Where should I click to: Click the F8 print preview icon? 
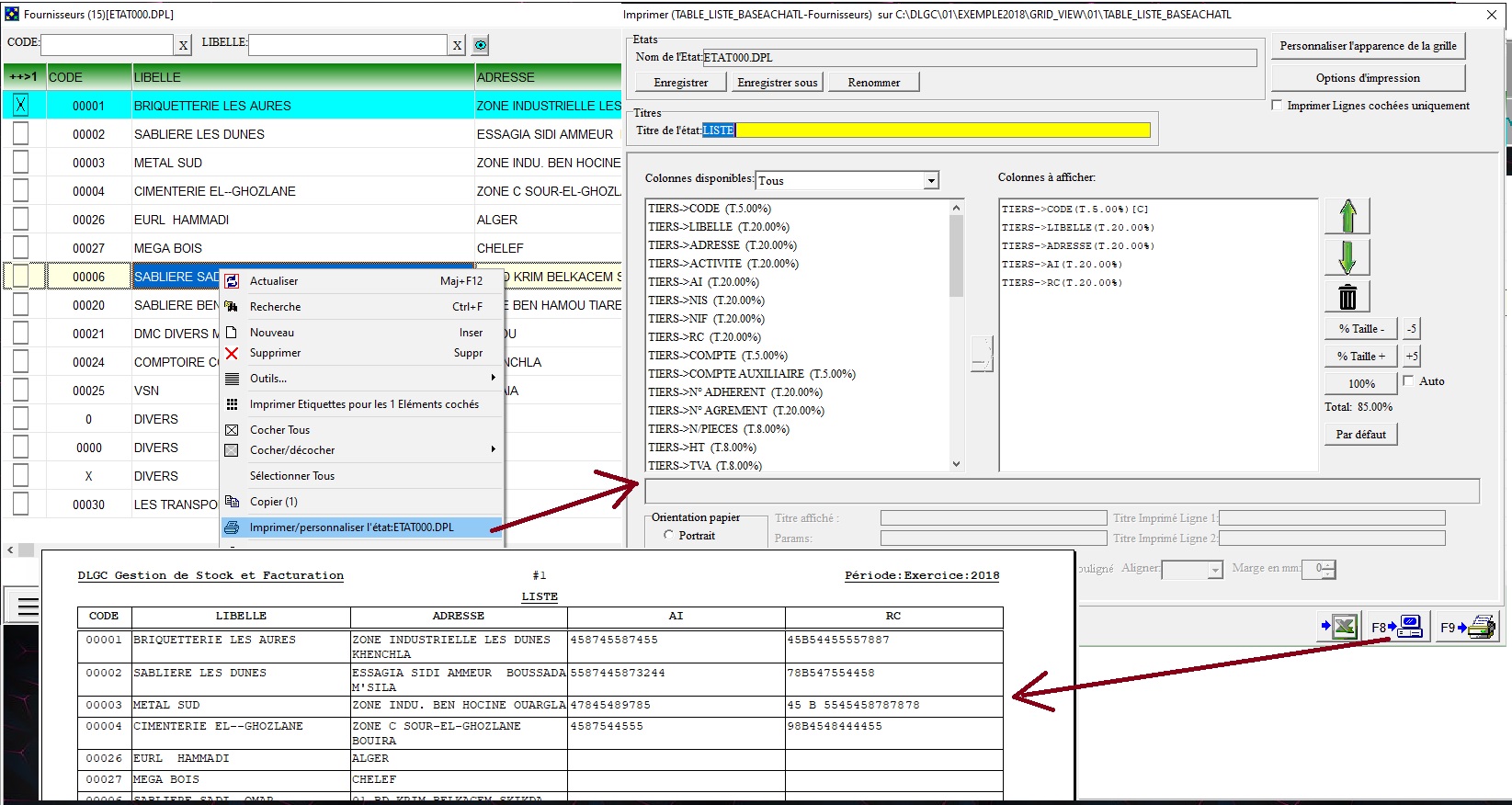(1397, 627)
